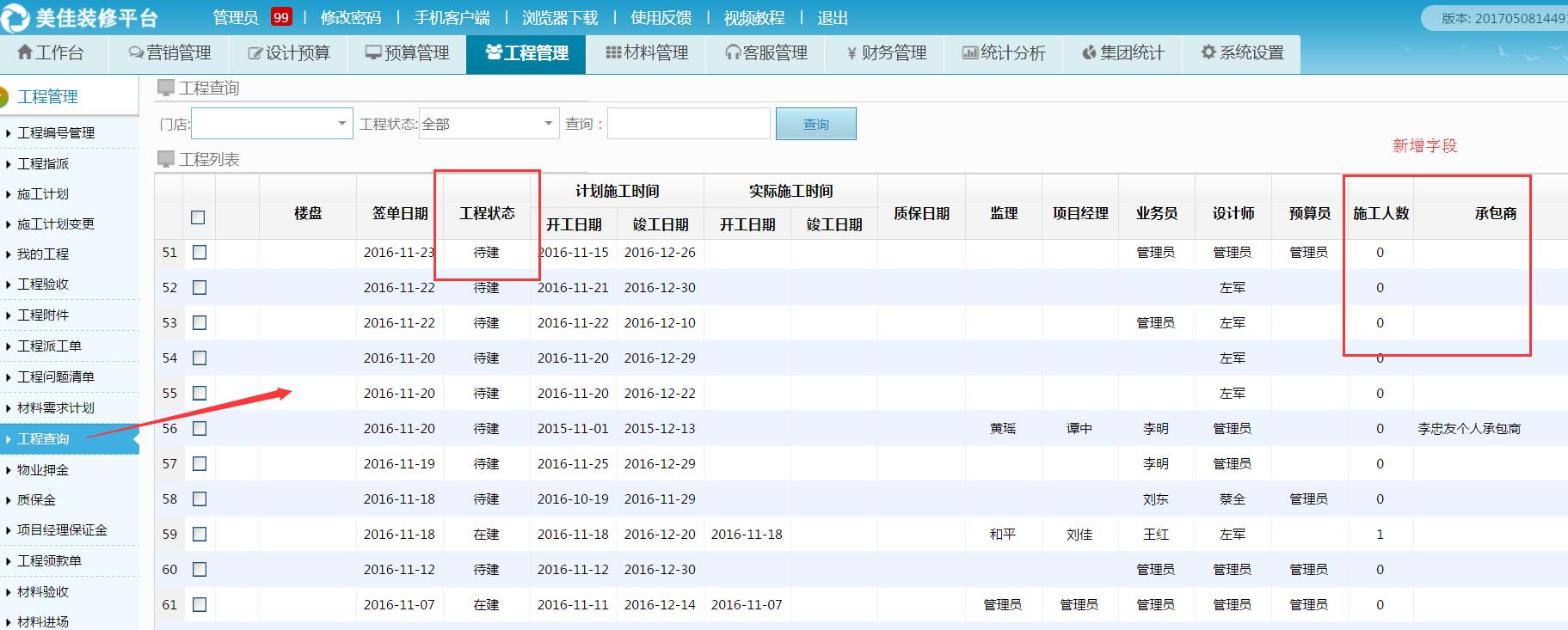1568x630 pixels.
Task: Open the 集团统计 tab
Action: click(x=1123, y=53)
